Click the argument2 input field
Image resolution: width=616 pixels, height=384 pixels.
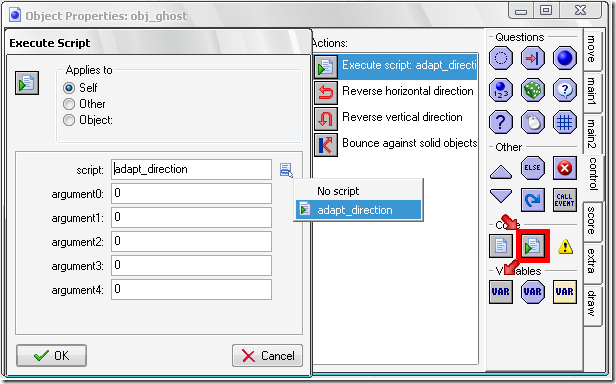tap(191, 241)
